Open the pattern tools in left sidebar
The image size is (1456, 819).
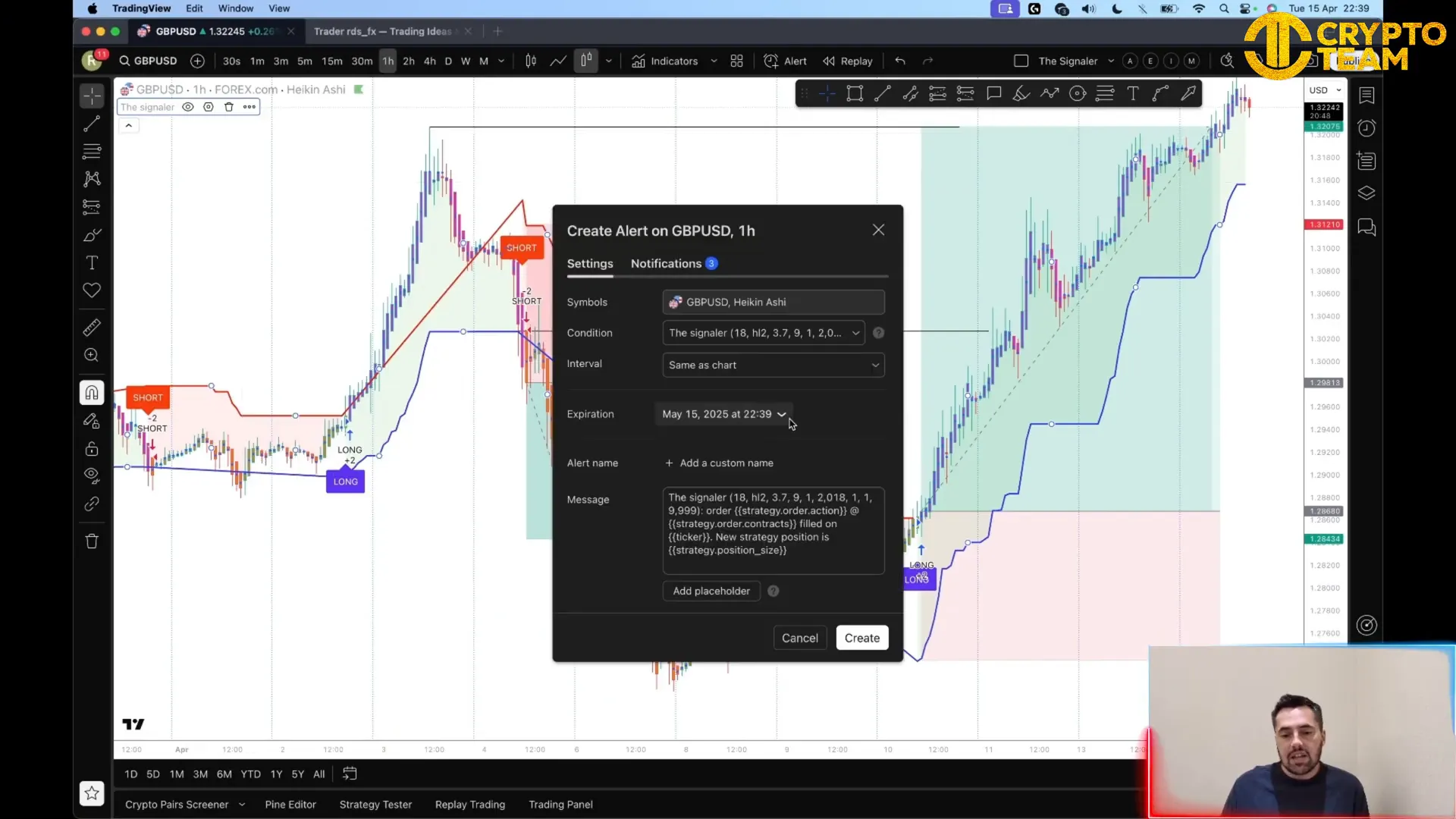pyautogui.click(x=92, y=179)
